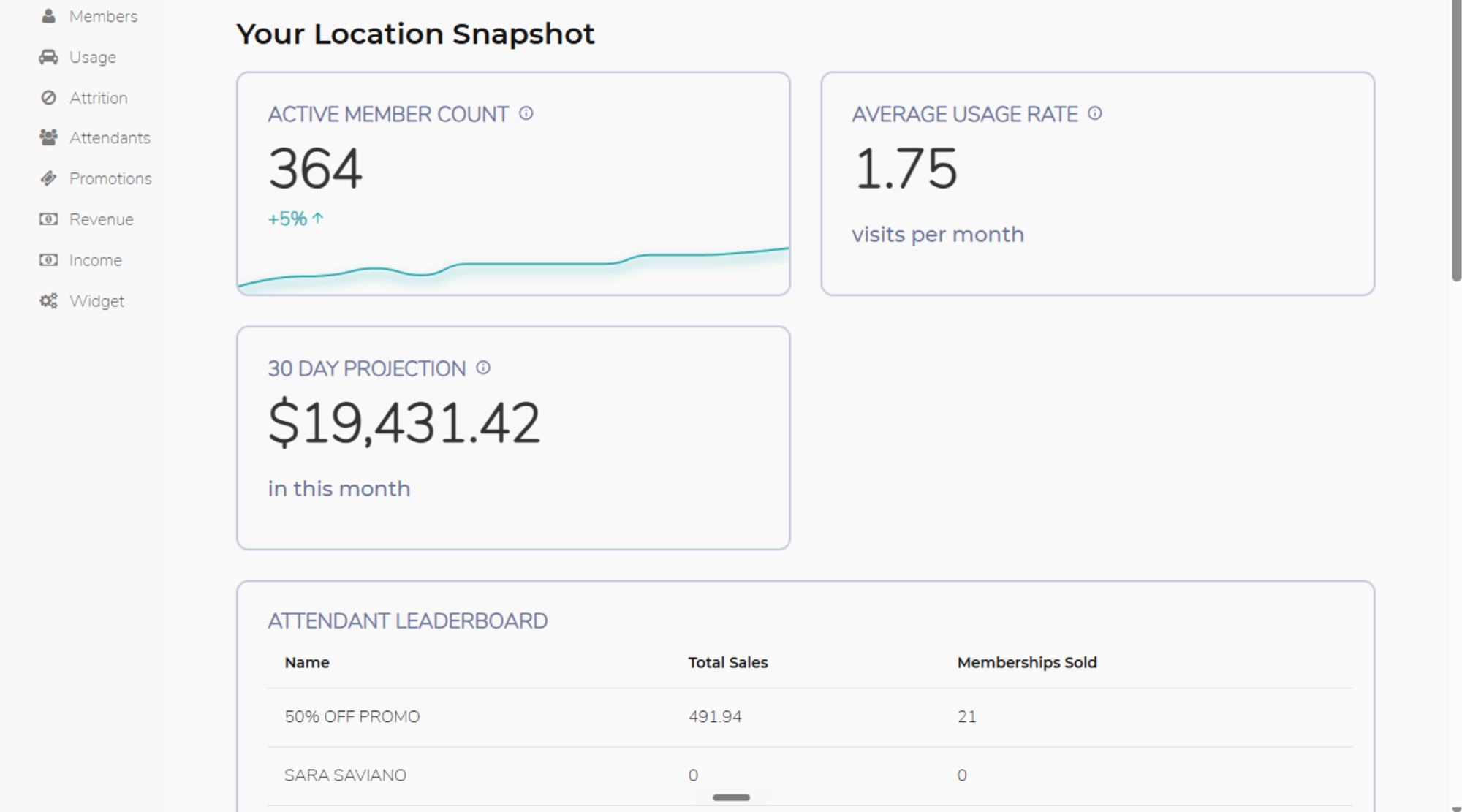This screenshot has width=1462, height=812.
Task: Click info icon beside Active Member Count
Action: [x=526, y=113]
